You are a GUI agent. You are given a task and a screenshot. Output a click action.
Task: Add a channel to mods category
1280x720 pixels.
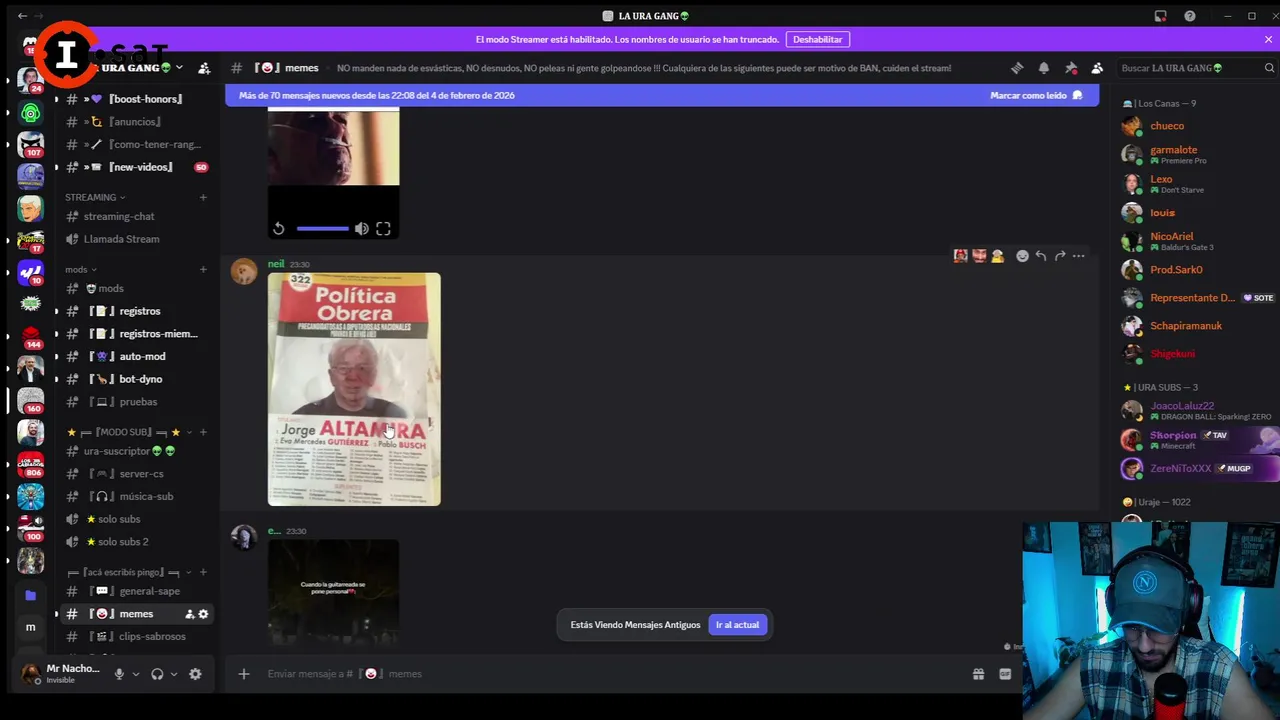pos(203,269)
